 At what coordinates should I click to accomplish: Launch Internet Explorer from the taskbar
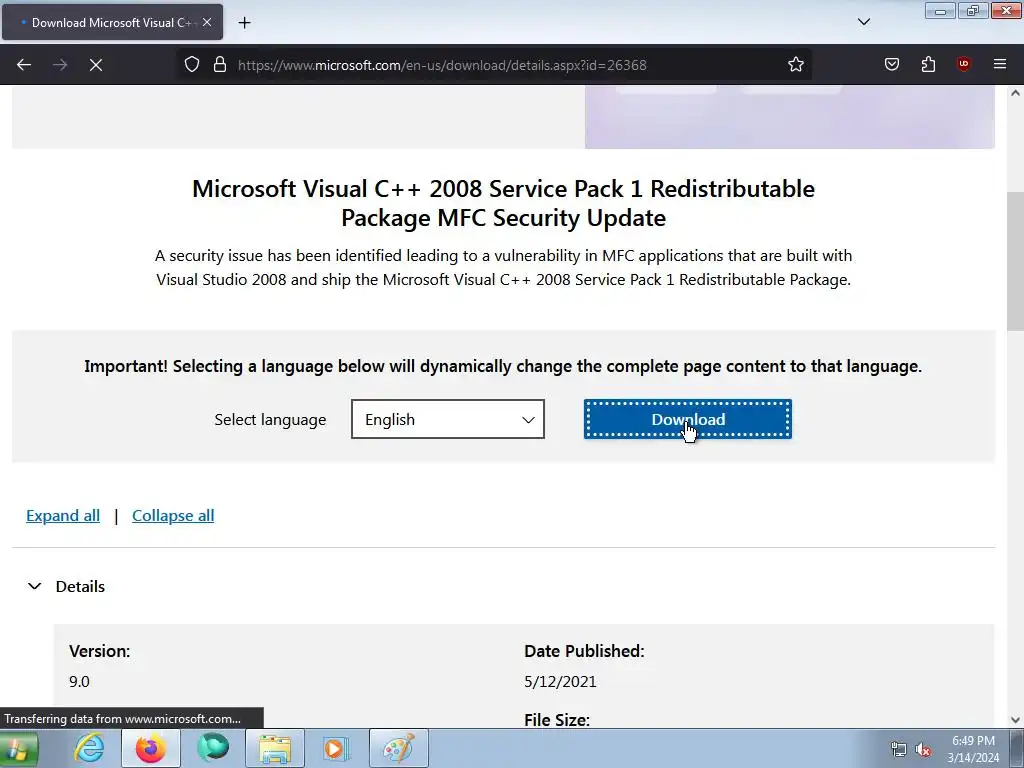pos(89,748)
